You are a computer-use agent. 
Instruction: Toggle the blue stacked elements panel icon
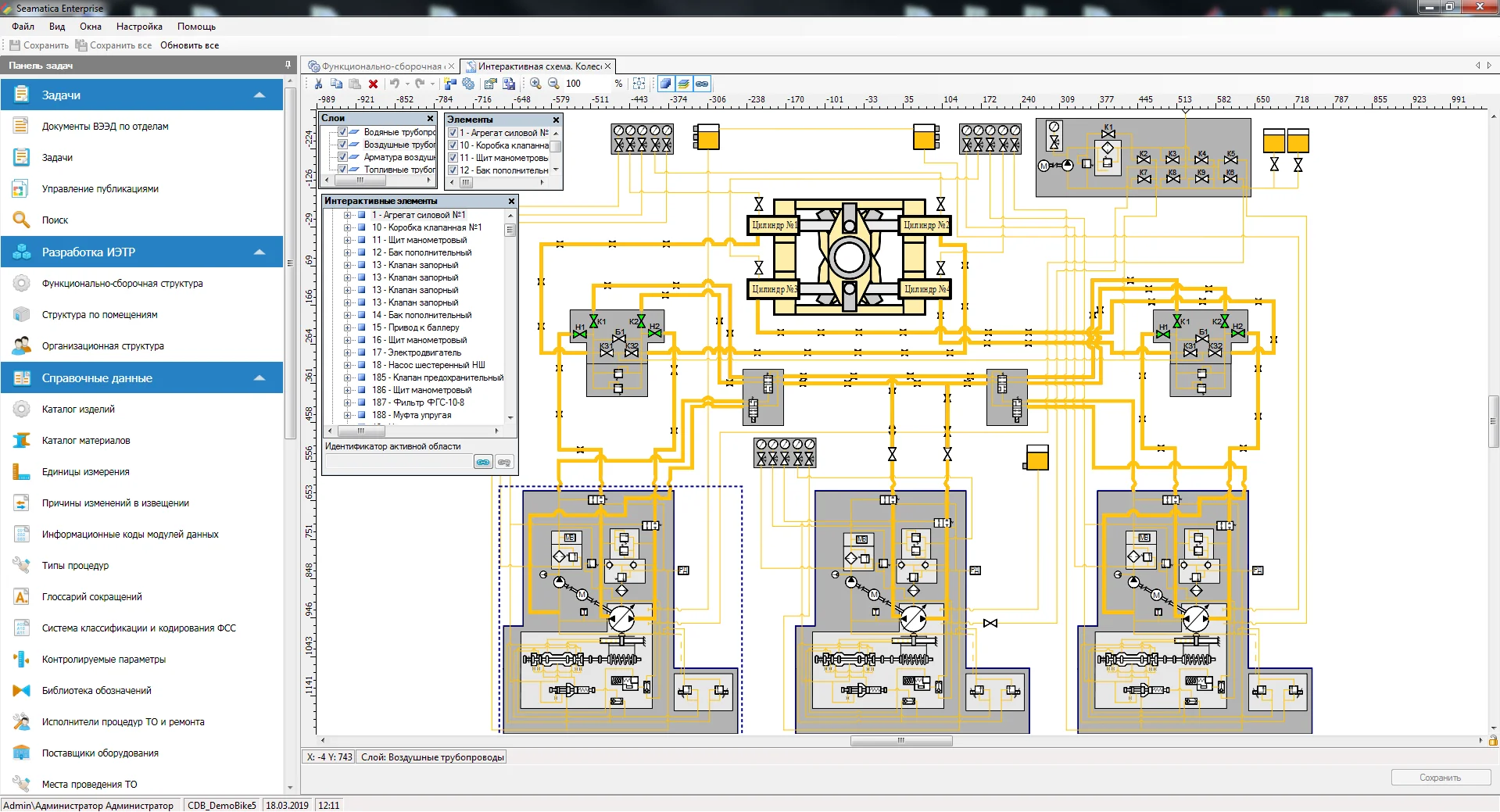pyautogui.click(x=665, y=84)
